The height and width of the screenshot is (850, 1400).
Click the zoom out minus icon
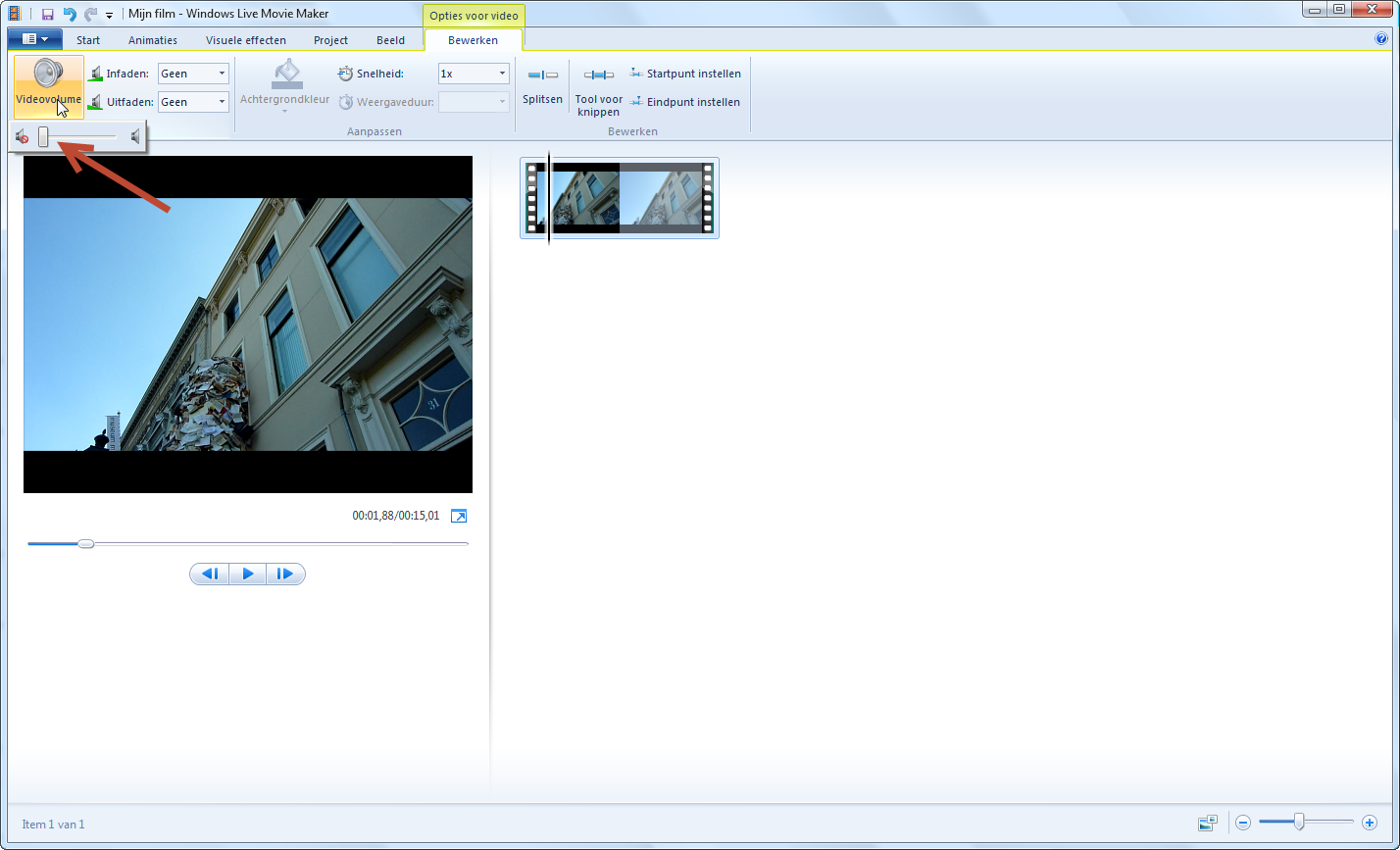1242,823
